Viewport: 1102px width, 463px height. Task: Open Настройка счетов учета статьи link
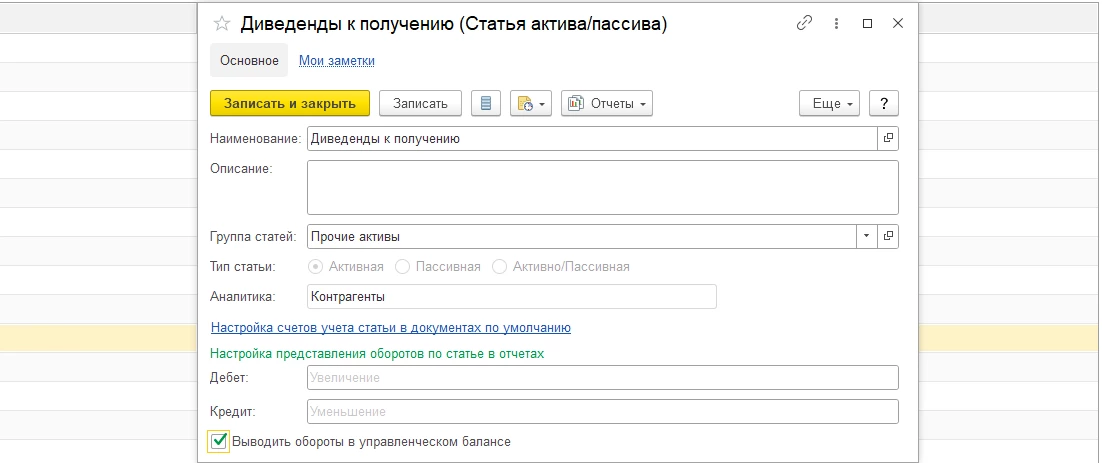(390, 327)
